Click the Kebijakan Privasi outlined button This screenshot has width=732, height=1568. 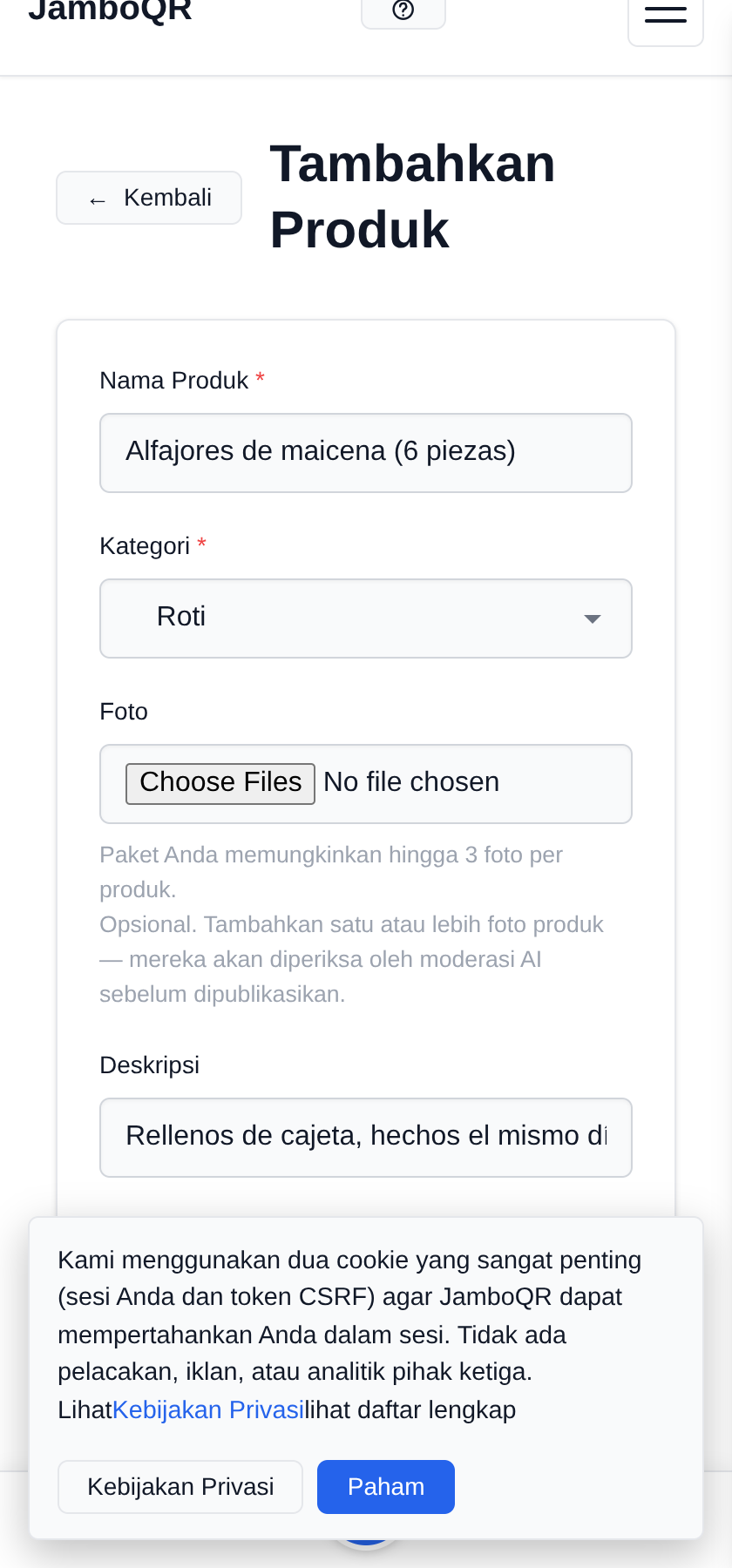[180, 1487]
